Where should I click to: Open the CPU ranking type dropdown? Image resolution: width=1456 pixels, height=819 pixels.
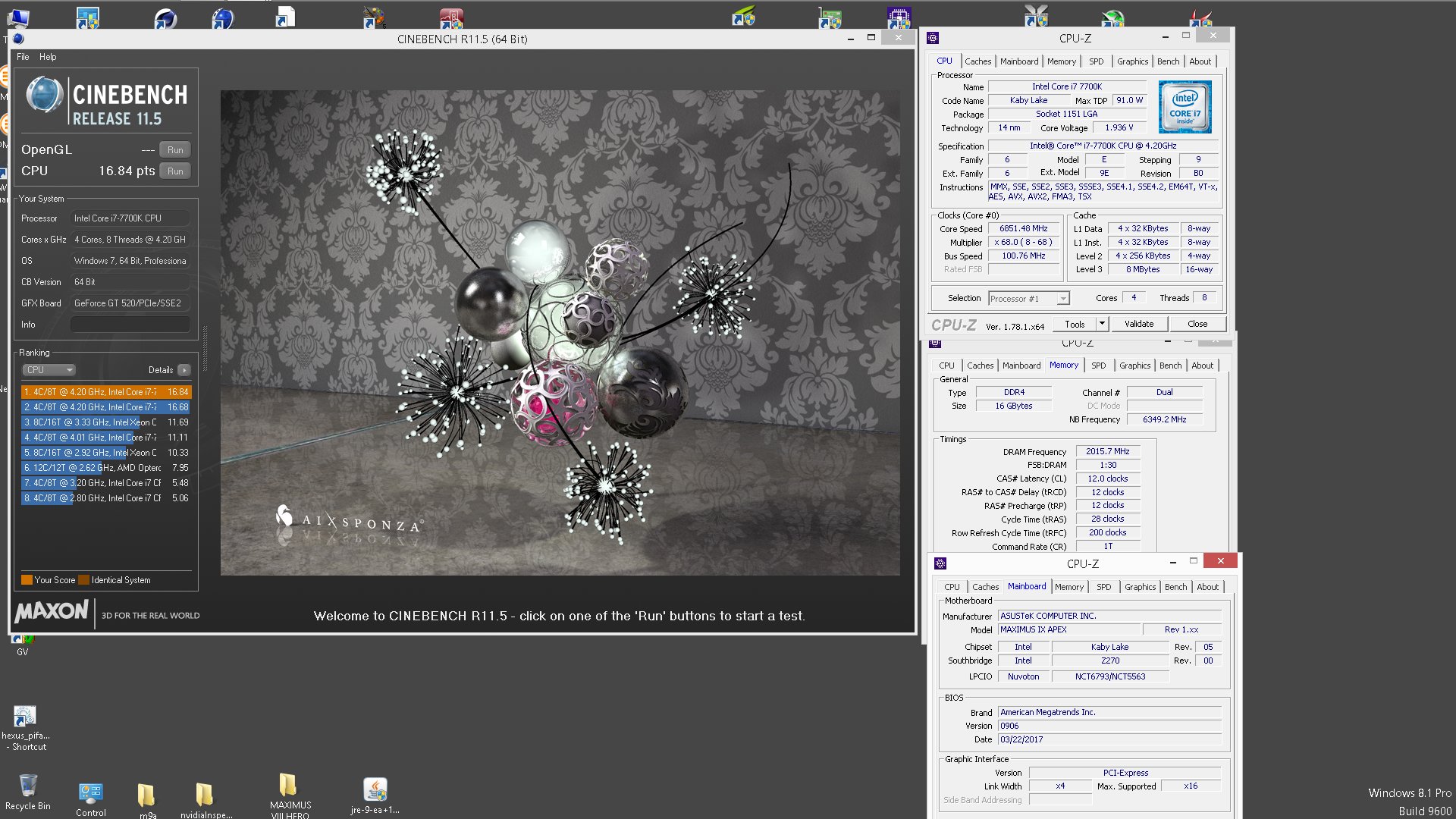point(49,370)
